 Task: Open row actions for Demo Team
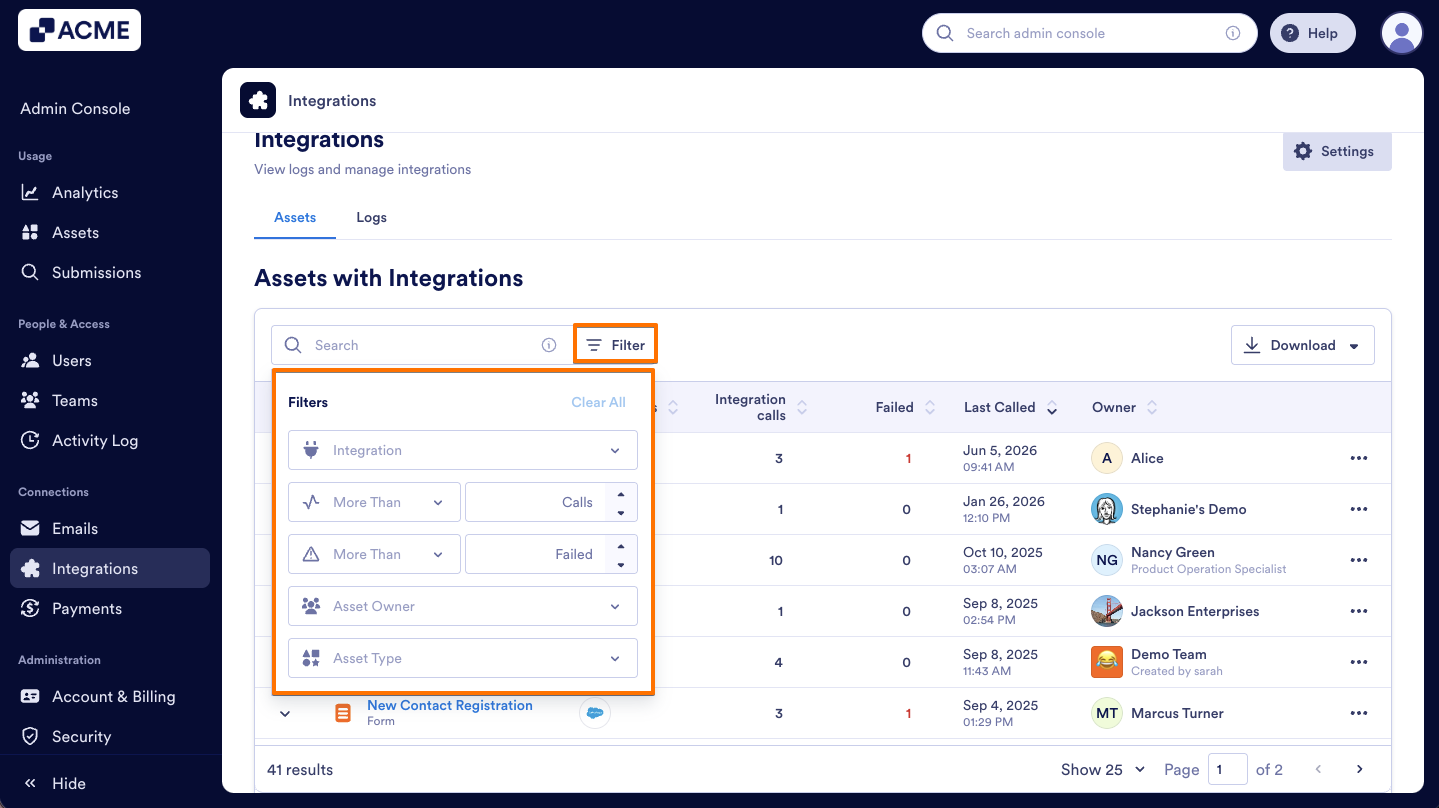[1358, 662]
